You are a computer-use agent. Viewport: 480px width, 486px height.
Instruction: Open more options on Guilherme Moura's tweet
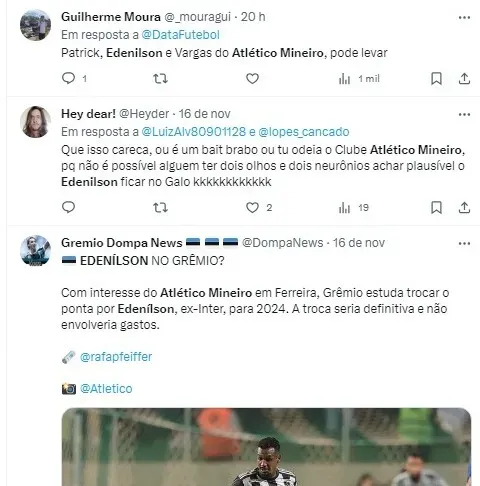click(464, 17)
